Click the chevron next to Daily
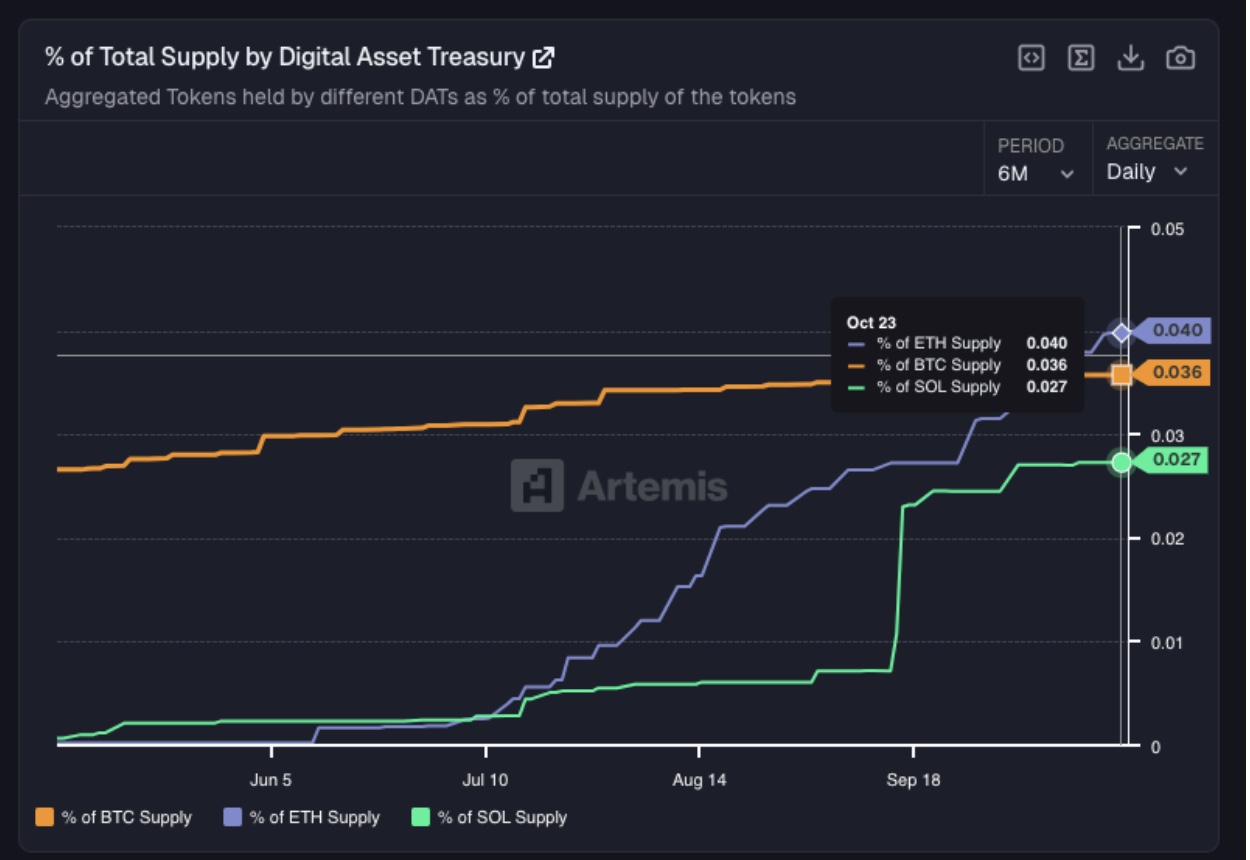Viewport: 1250px width, 860px height. click(x=1181, y=171)
